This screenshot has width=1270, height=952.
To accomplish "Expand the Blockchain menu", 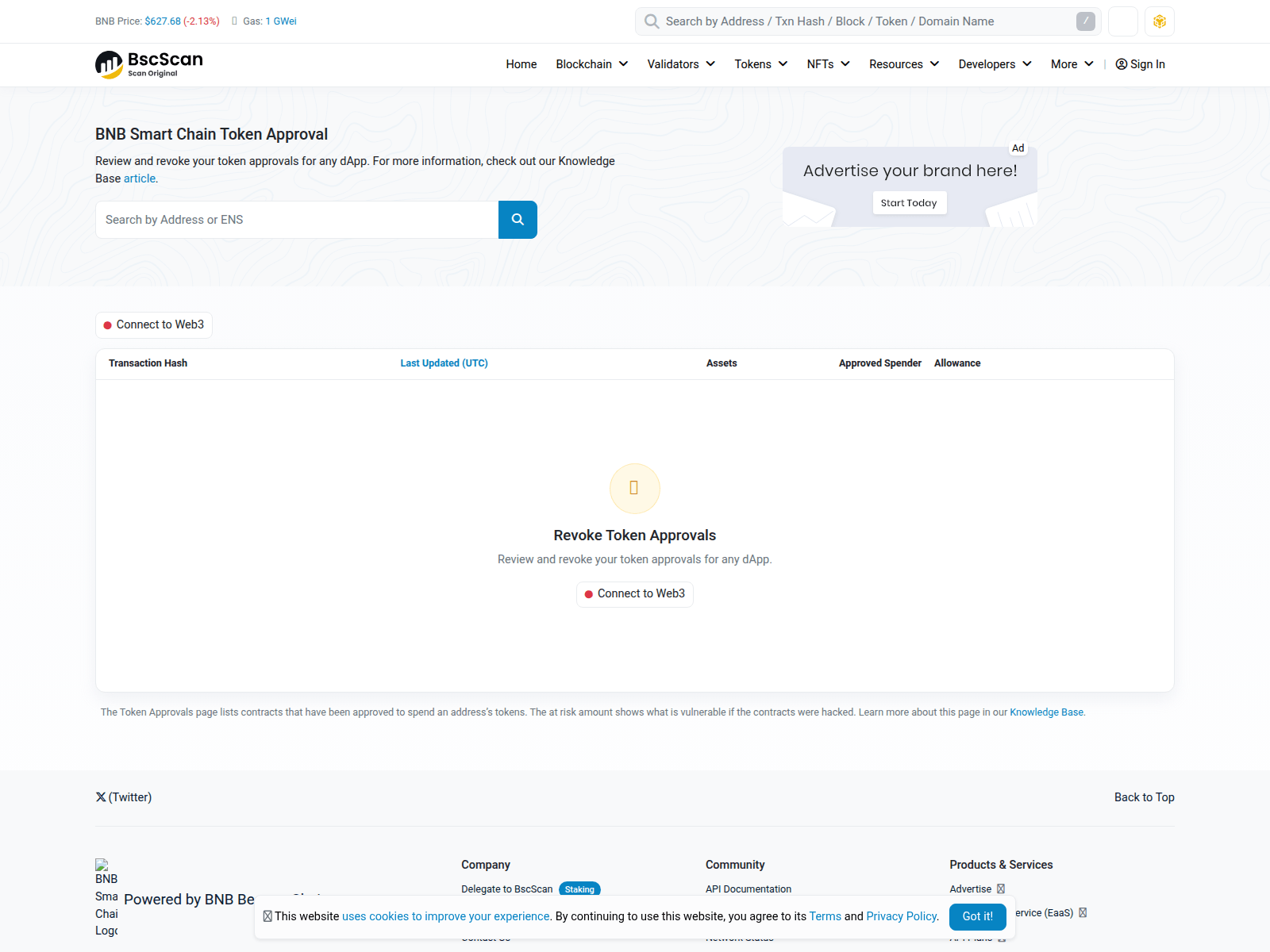I will [x=592, y=64].
